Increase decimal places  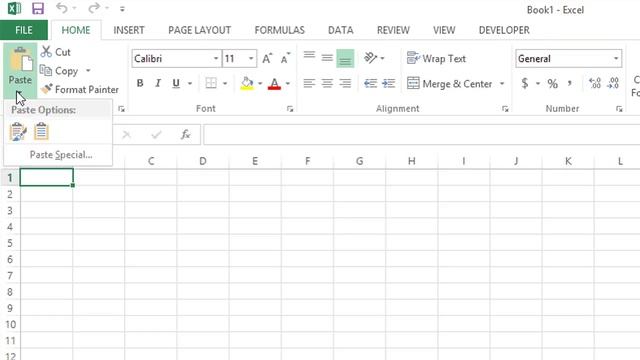595,83
